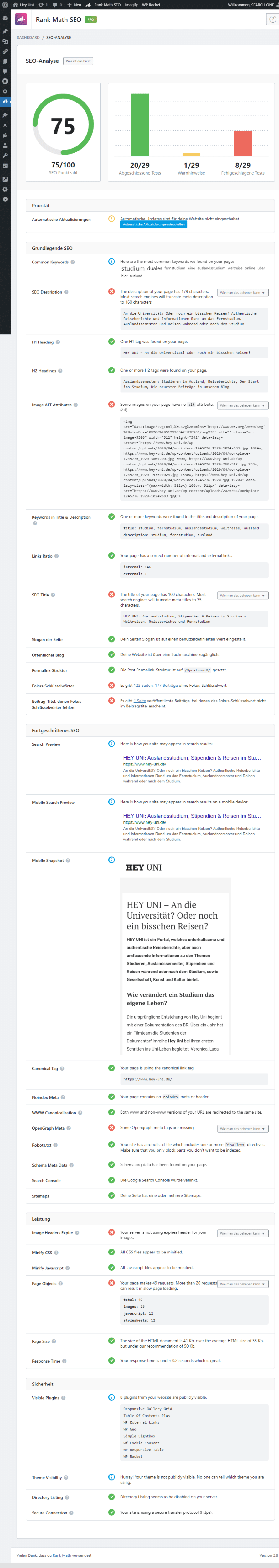Screen dimensions: 279x1568
Task: Open the map-pin icon in sidebar
Action: pos(5,91)
